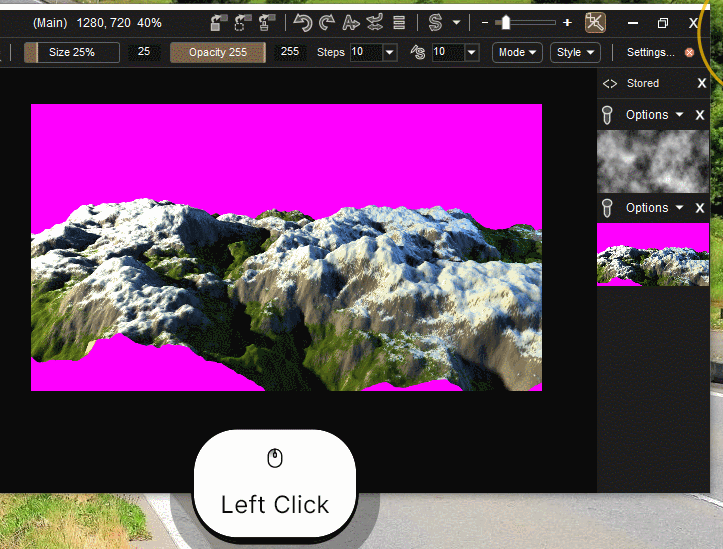Click the S-shaped stroke icon
The height and width of the screenshot is (549, 723).
(435, 22)
